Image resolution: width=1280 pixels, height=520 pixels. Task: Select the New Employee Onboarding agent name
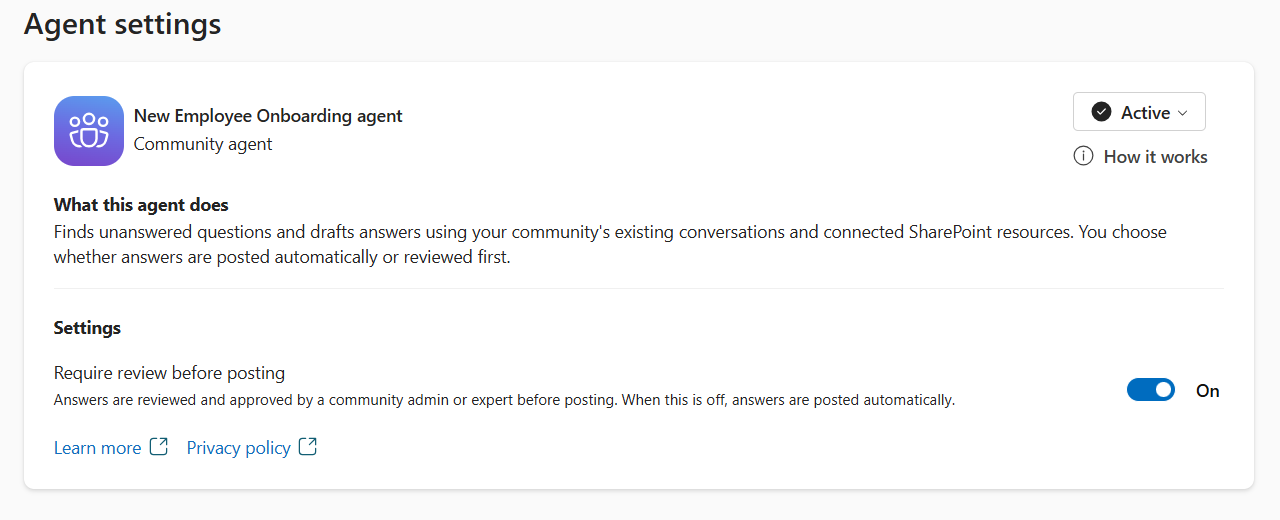268,116
